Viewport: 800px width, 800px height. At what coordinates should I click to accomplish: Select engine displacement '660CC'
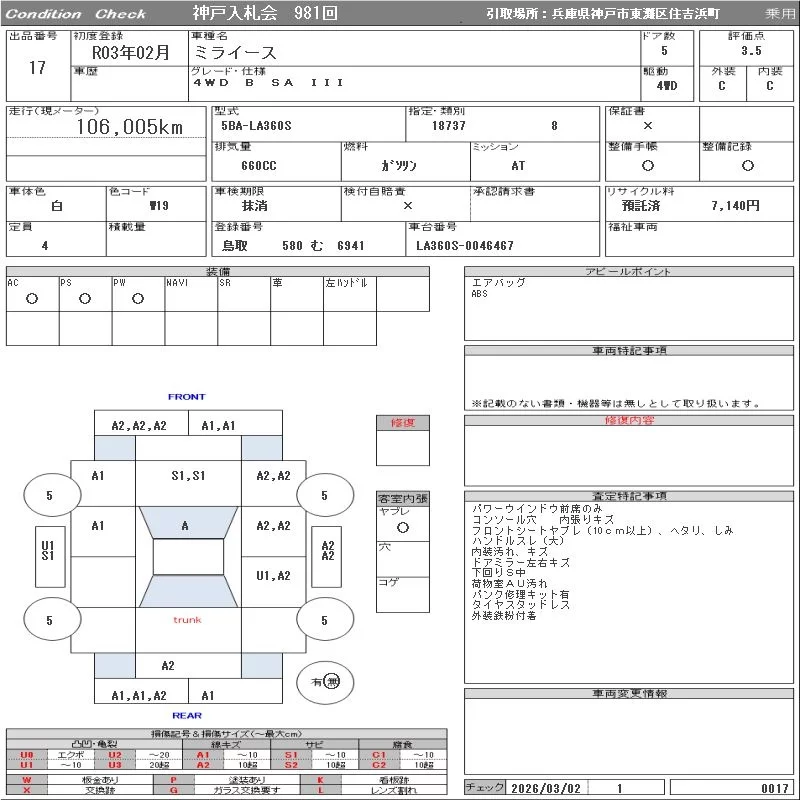click(259, 166)
